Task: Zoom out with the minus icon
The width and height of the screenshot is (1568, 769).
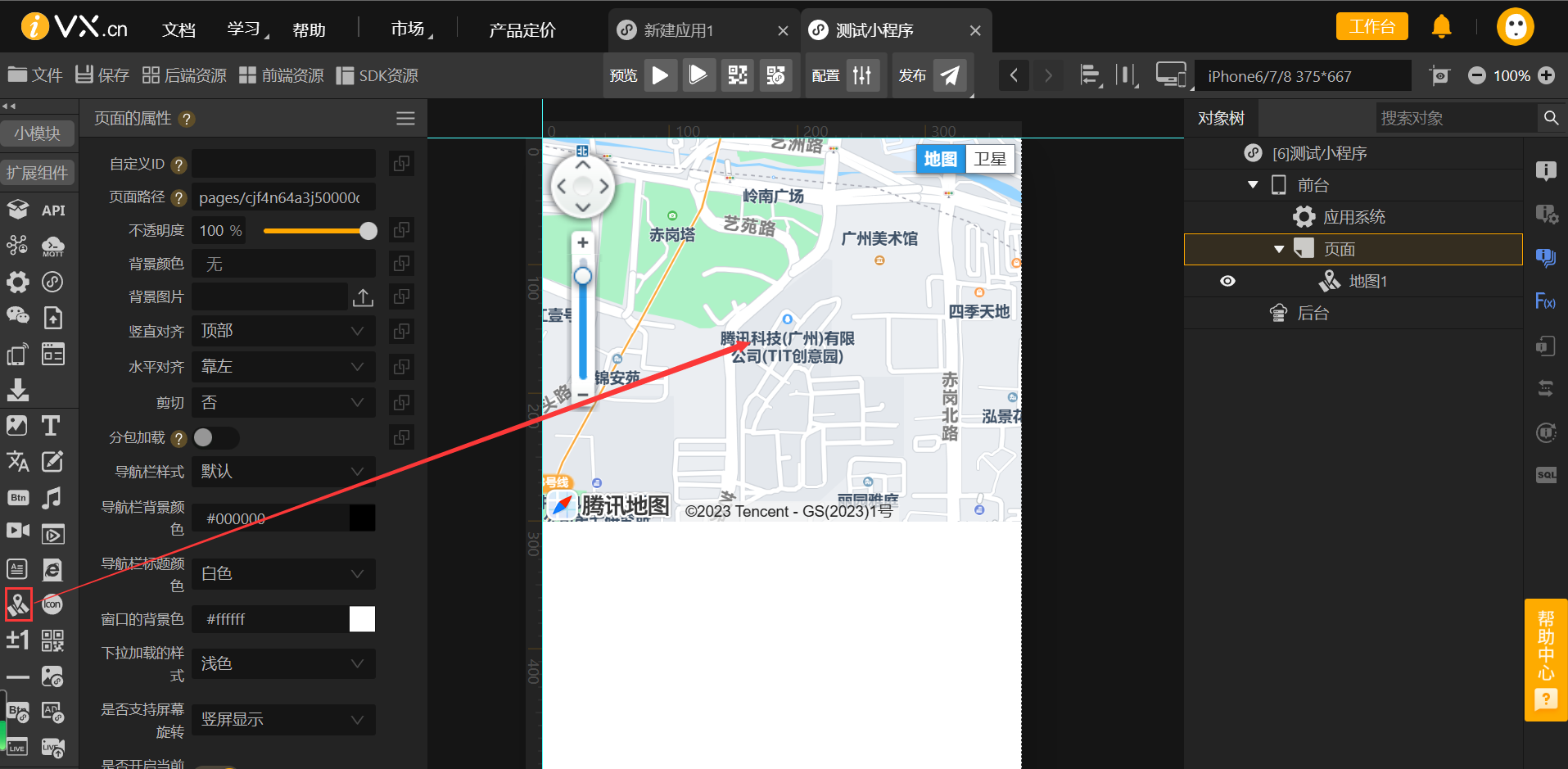Action: click(x=1477, y=75)
